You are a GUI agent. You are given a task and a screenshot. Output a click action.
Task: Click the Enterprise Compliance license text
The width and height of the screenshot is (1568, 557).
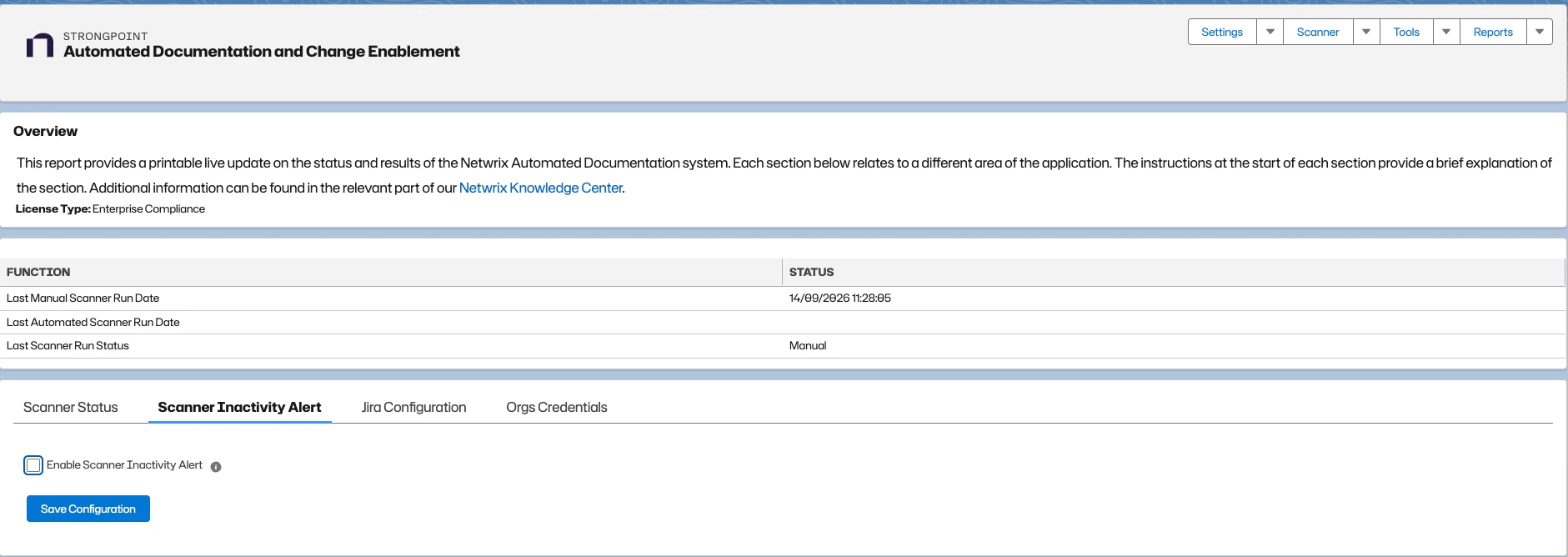click(x=148, y=209)
